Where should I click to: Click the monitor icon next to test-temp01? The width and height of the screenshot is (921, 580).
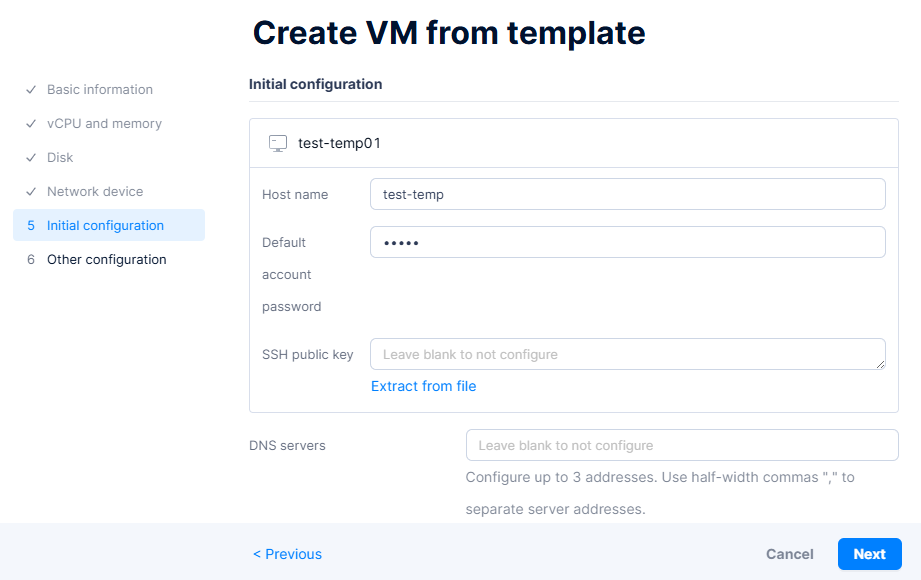coord(278,143)
